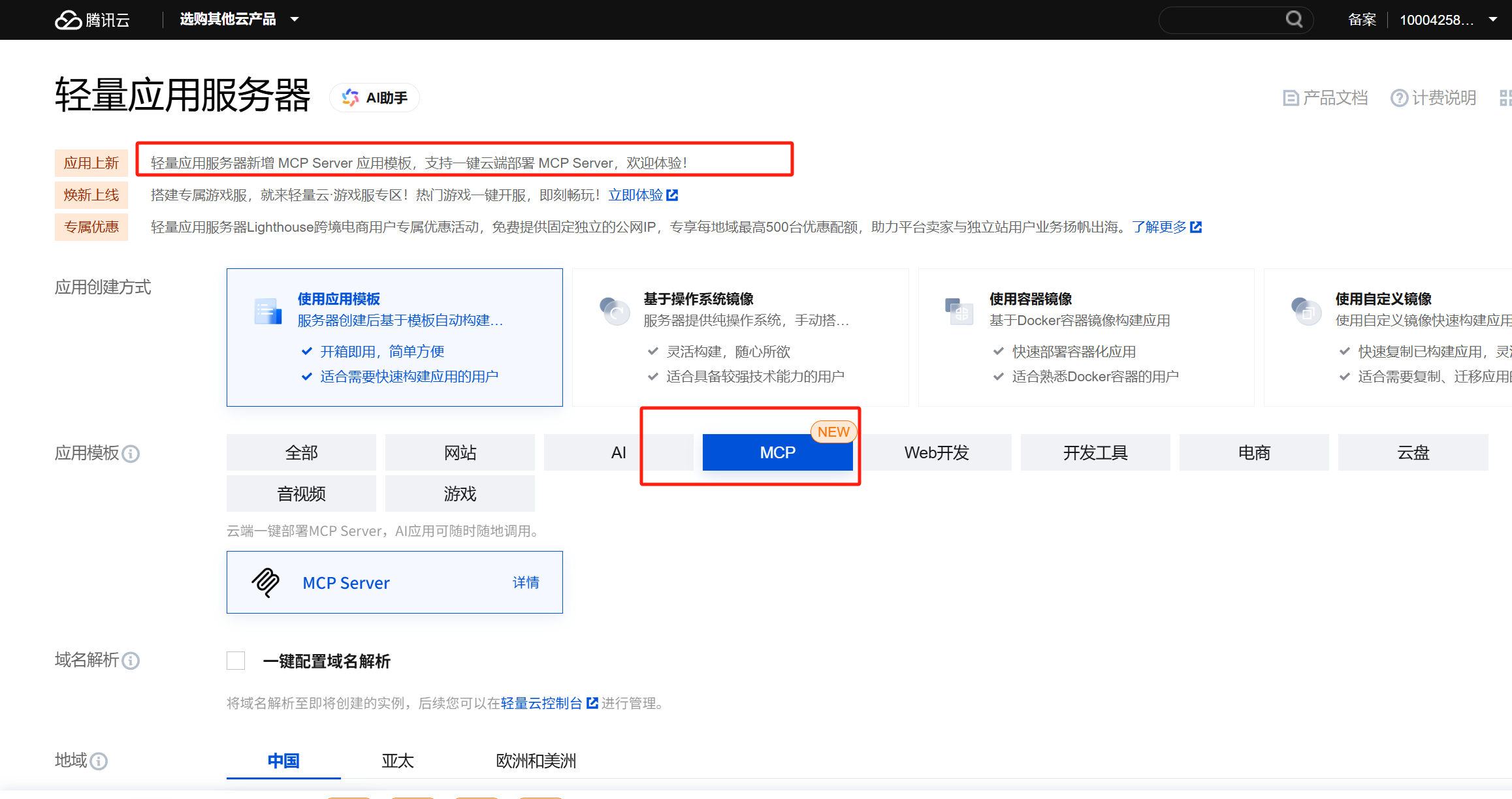Select the 云盘 template category

point(1413,452)
